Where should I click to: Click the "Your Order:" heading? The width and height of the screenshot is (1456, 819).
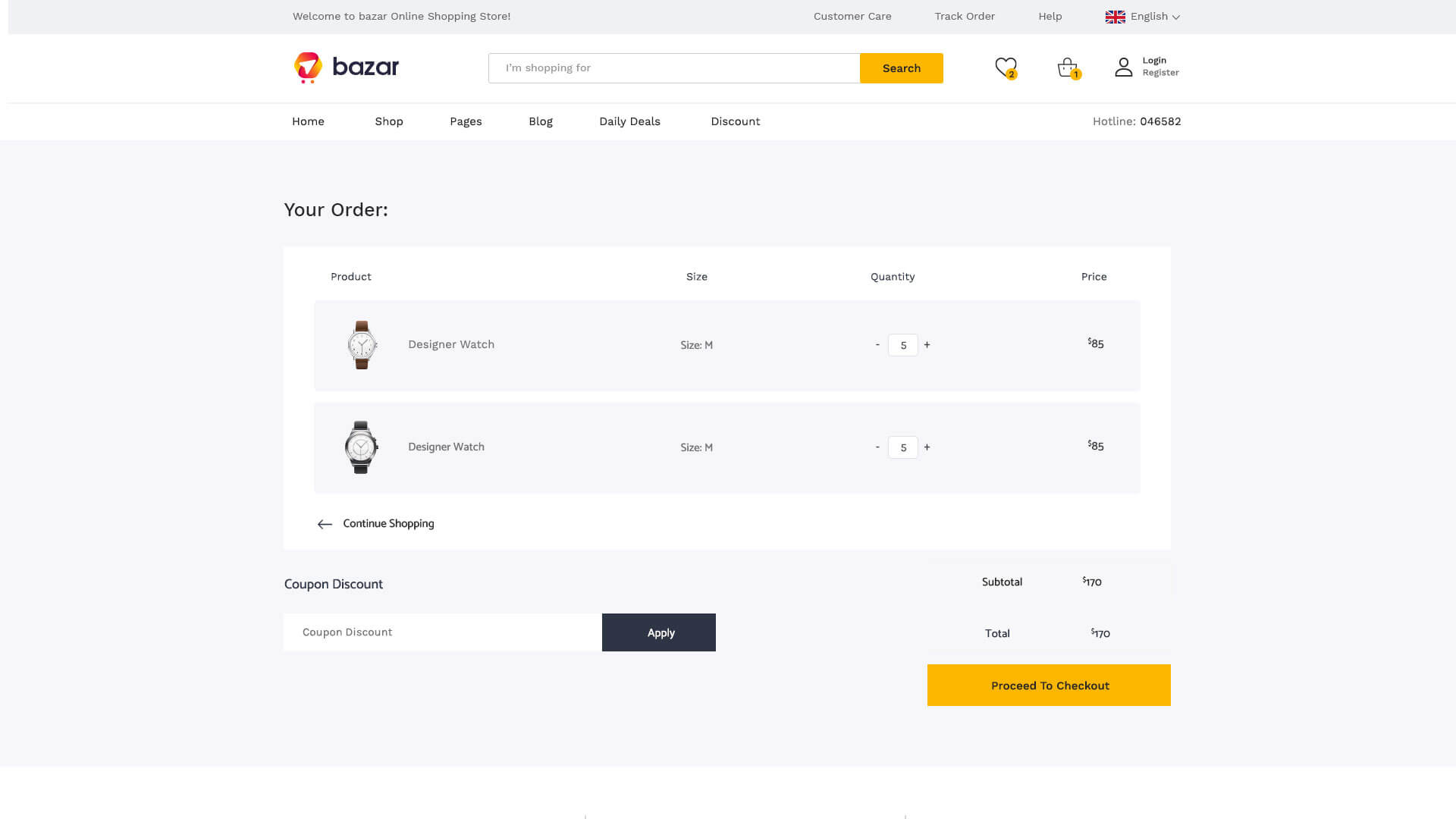coord(336,210)
